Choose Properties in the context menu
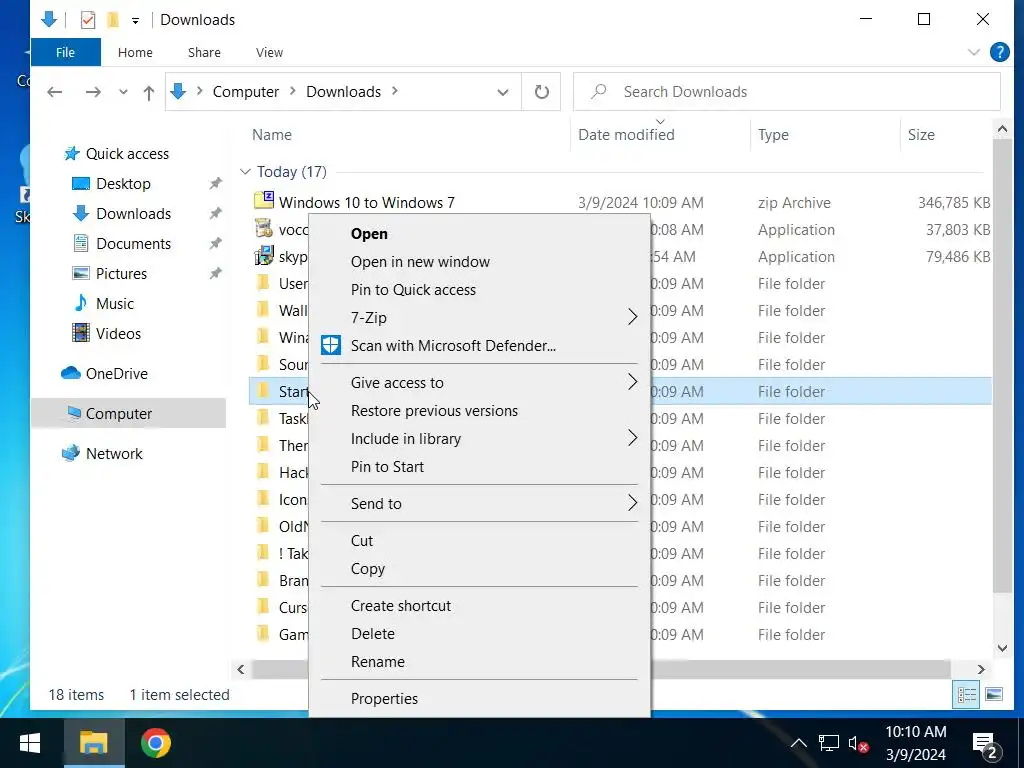1024x768 pixels. pyautogui.click(x=385, y=699)
